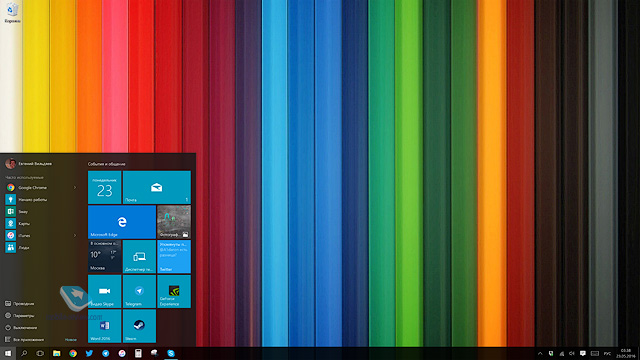Open the Mail (Почта) tile

point(157,187)
